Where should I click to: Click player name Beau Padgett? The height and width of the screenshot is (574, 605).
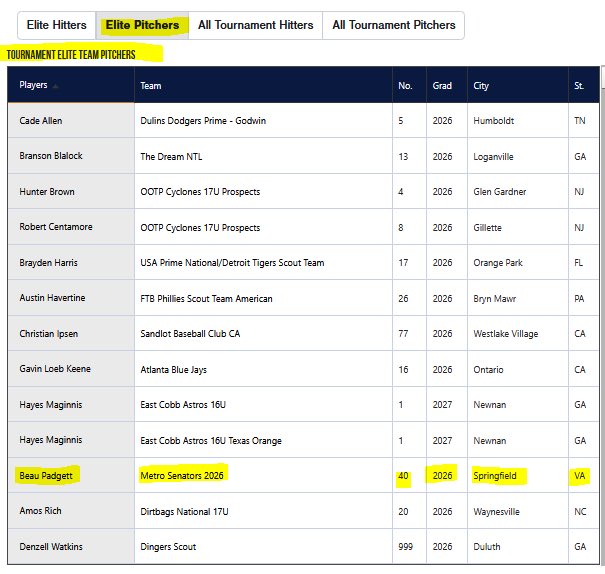(x=46, y=476)
